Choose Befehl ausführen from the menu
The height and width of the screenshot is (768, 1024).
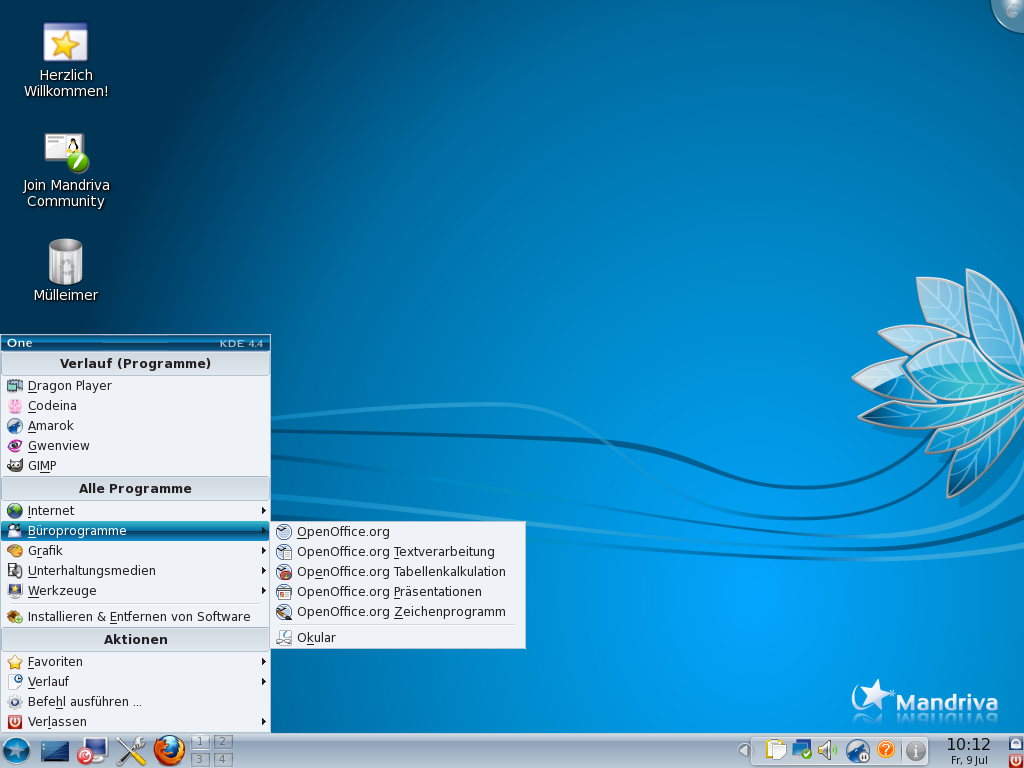85,702
